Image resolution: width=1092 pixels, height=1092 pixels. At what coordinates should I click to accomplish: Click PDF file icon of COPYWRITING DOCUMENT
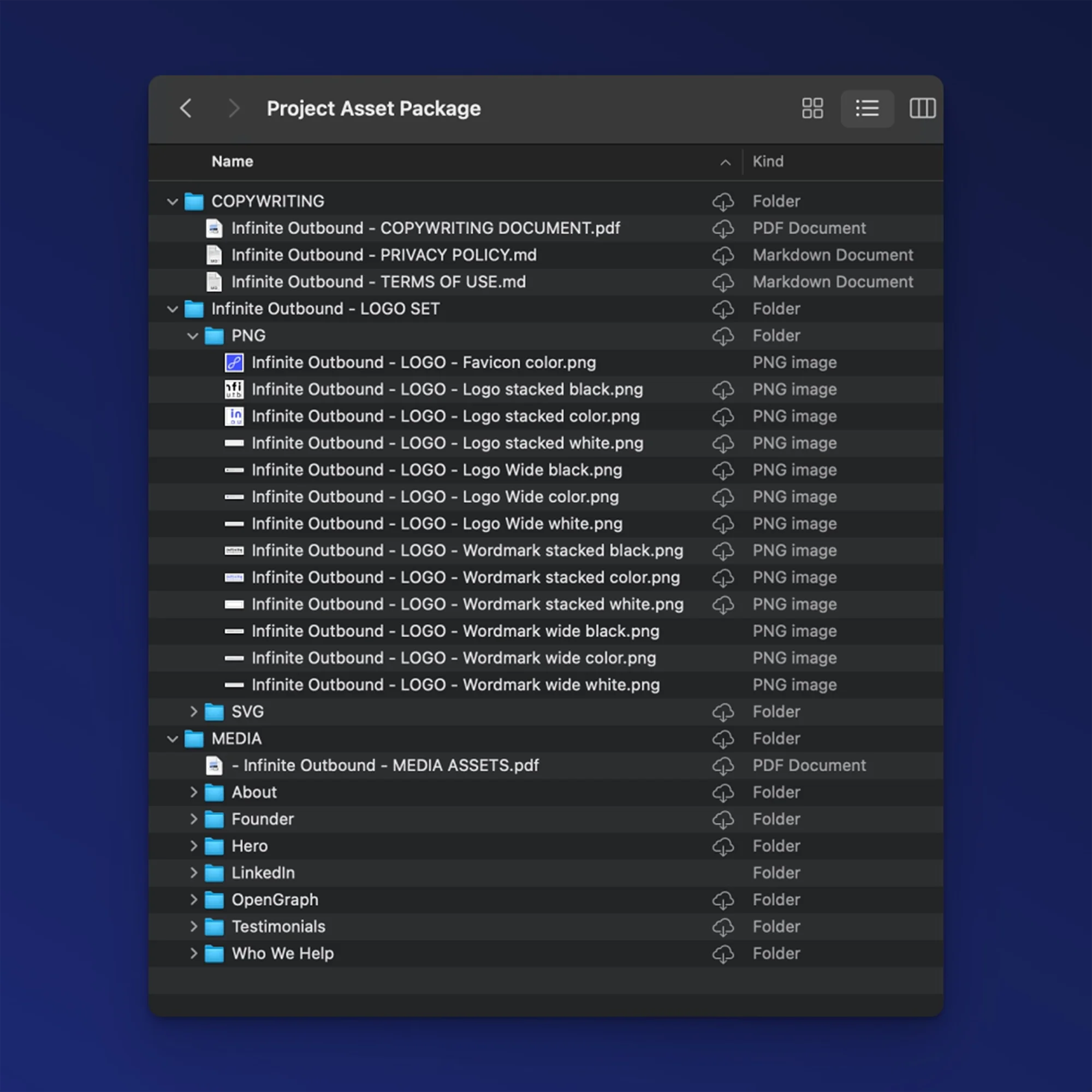(x=213, y=228)
